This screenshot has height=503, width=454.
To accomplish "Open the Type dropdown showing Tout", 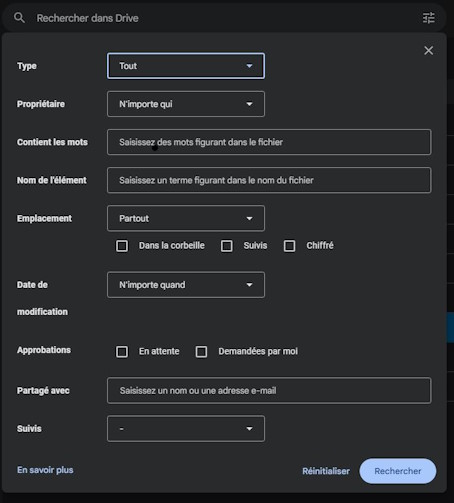I will click(186, 66).
